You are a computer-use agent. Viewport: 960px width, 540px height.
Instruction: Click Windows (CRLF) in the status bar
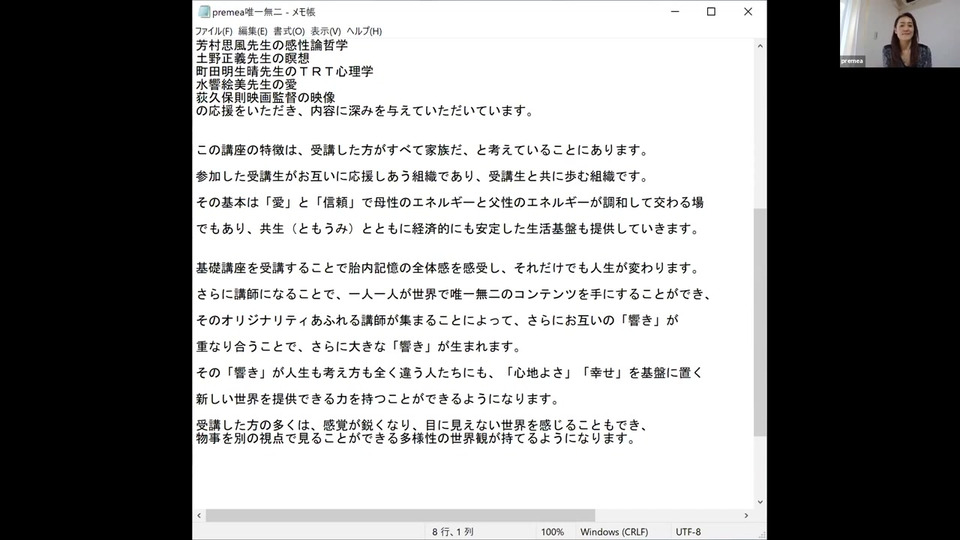(x=614, y=532)
